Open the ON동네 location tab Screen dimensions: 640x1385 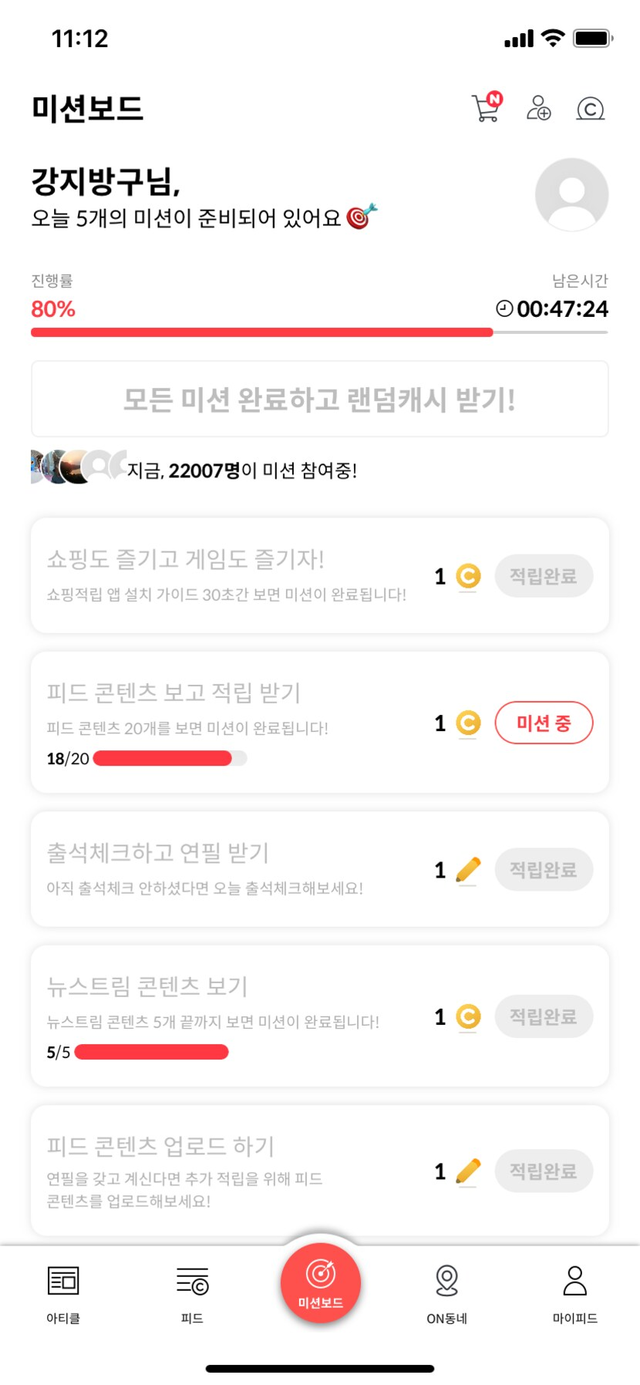[x=447, y=1293]
